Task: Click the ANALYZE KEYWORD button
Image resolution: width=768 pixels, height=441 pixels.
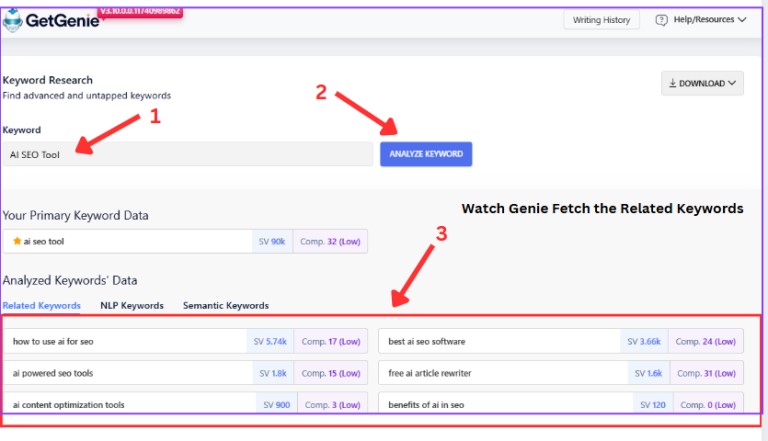Action: (426, 154)
